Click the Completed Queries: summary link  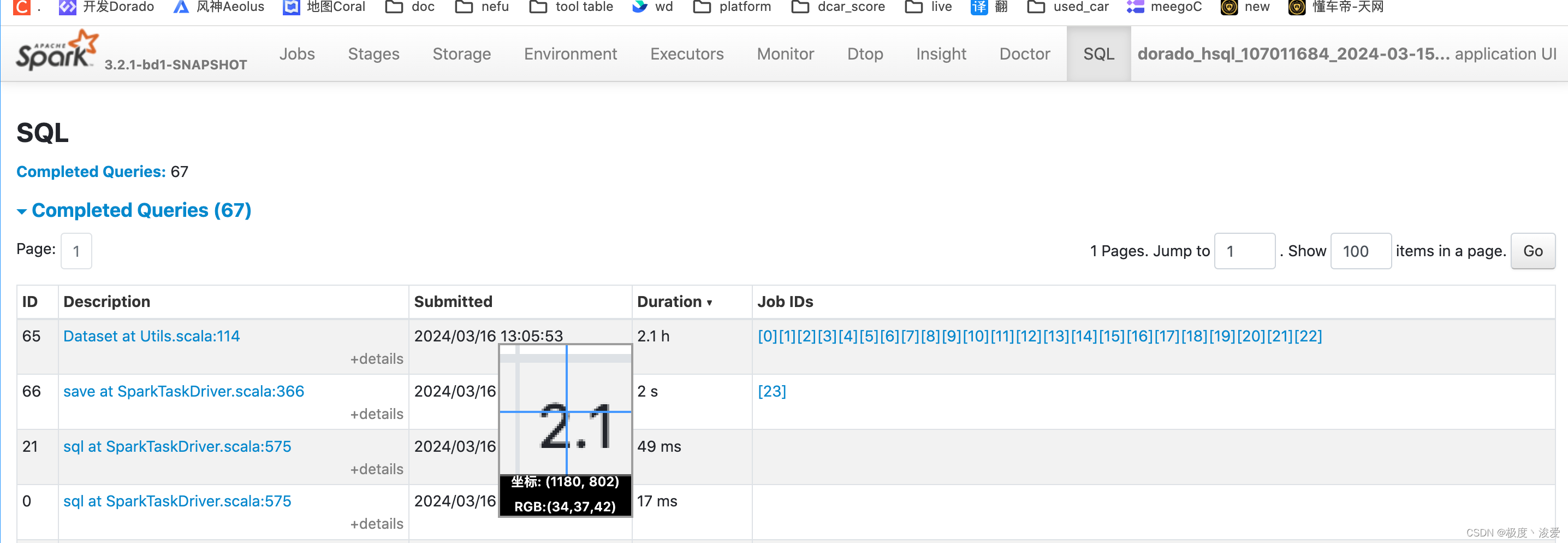tap(91, 172)
